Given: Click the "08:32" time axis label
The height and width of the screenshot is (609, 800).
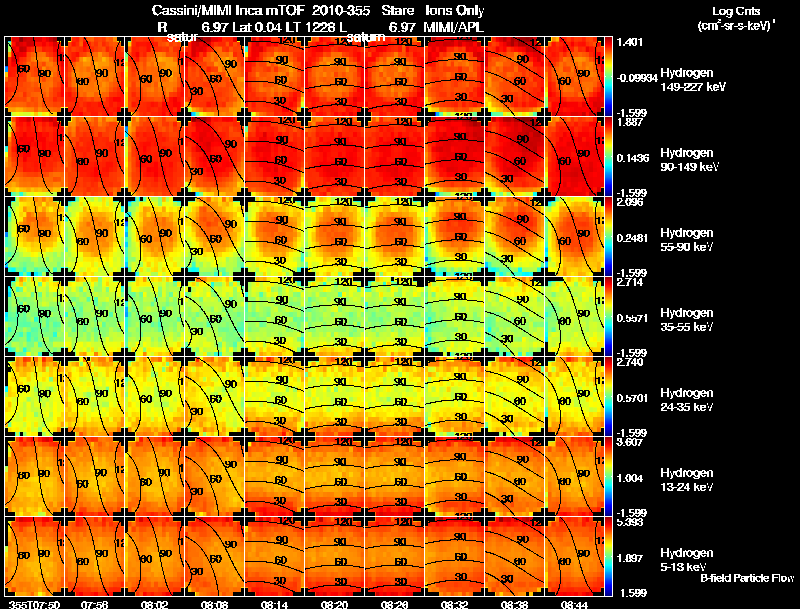Looking at the screenshot, I should coord(455,605).
